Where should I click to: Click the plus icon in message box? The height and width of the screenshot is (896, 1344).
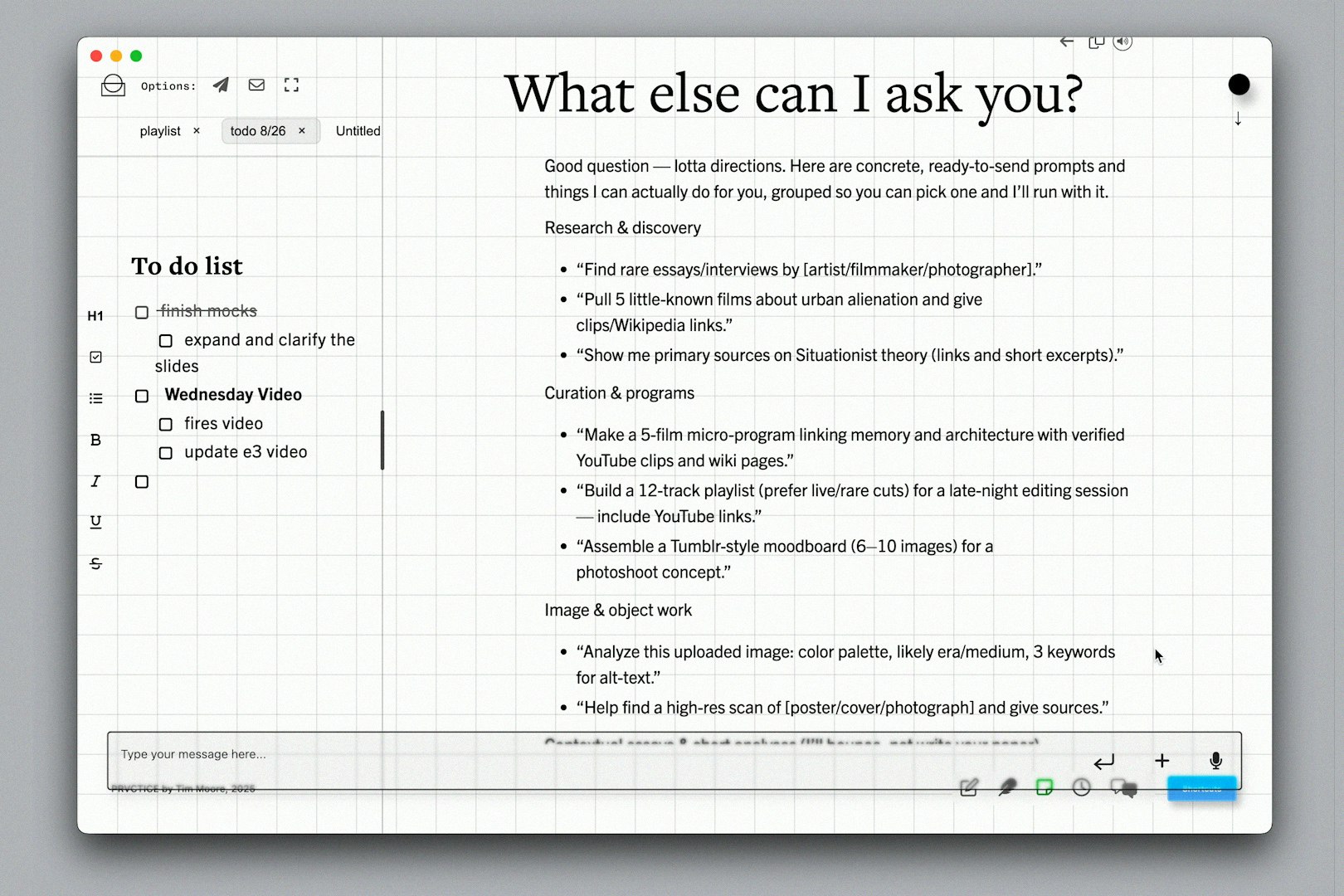(1161, 761)
